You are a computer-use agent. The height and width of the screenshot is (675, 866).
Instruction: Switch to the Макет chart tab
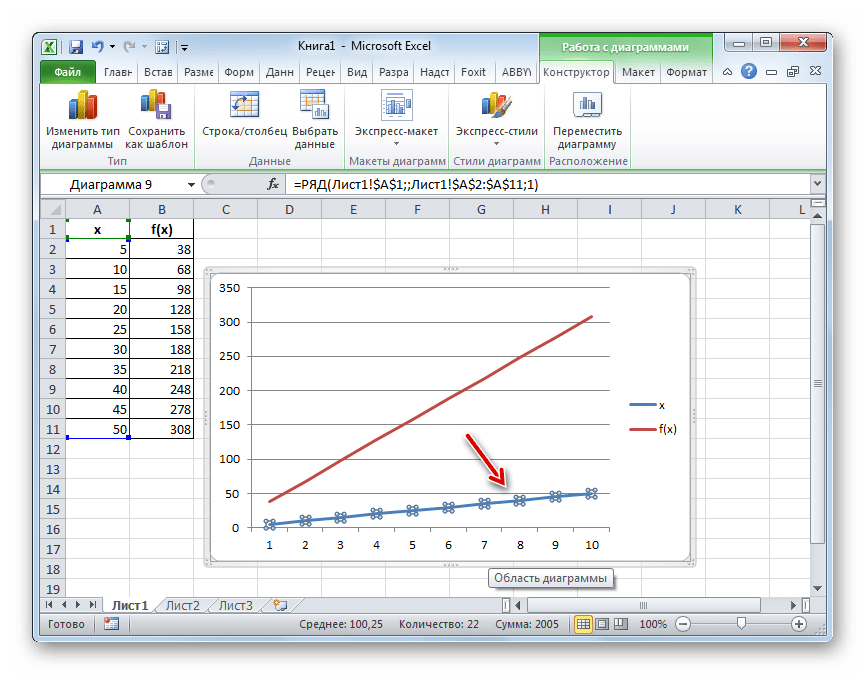pyautogui.click(x=638, y=72)
